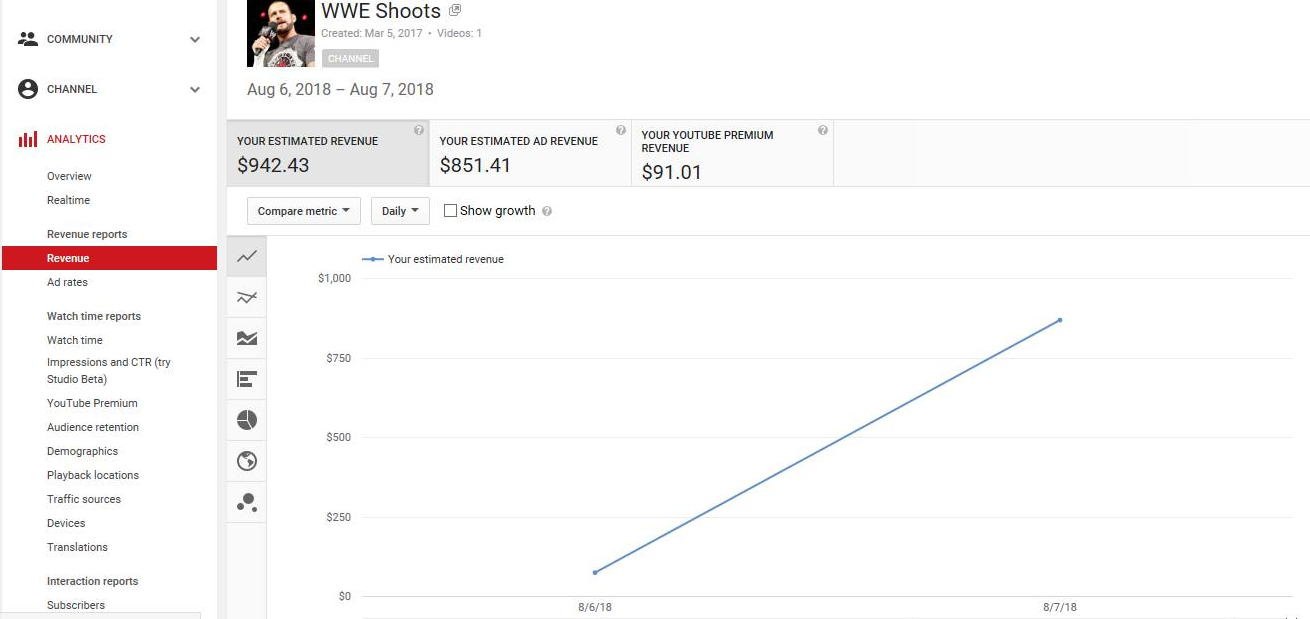
Task: Click help icon next to Show growth
Action: [x=547, y=211]
